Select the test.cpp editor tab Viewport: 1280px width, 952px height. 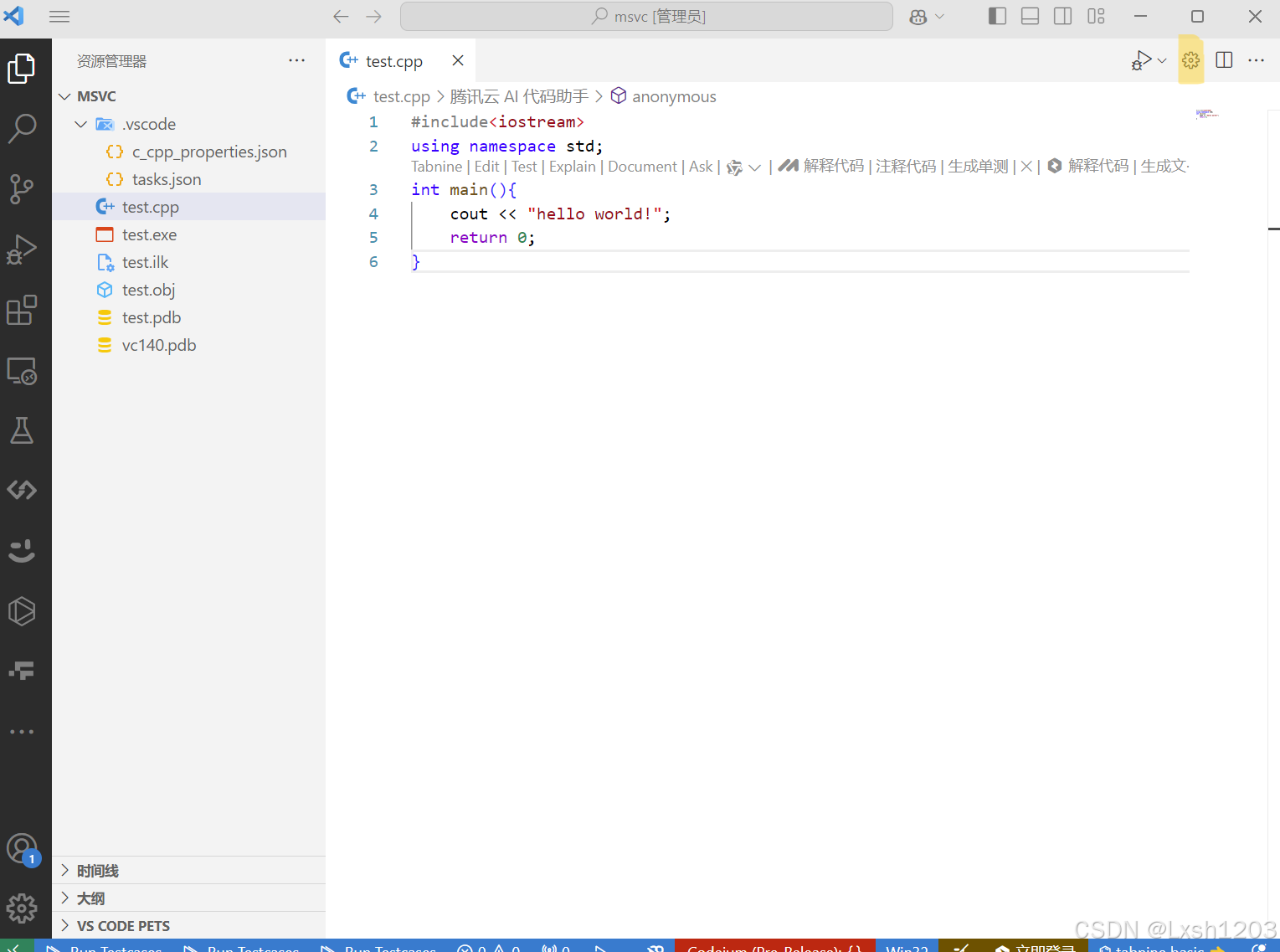click(x=393, y=60)
